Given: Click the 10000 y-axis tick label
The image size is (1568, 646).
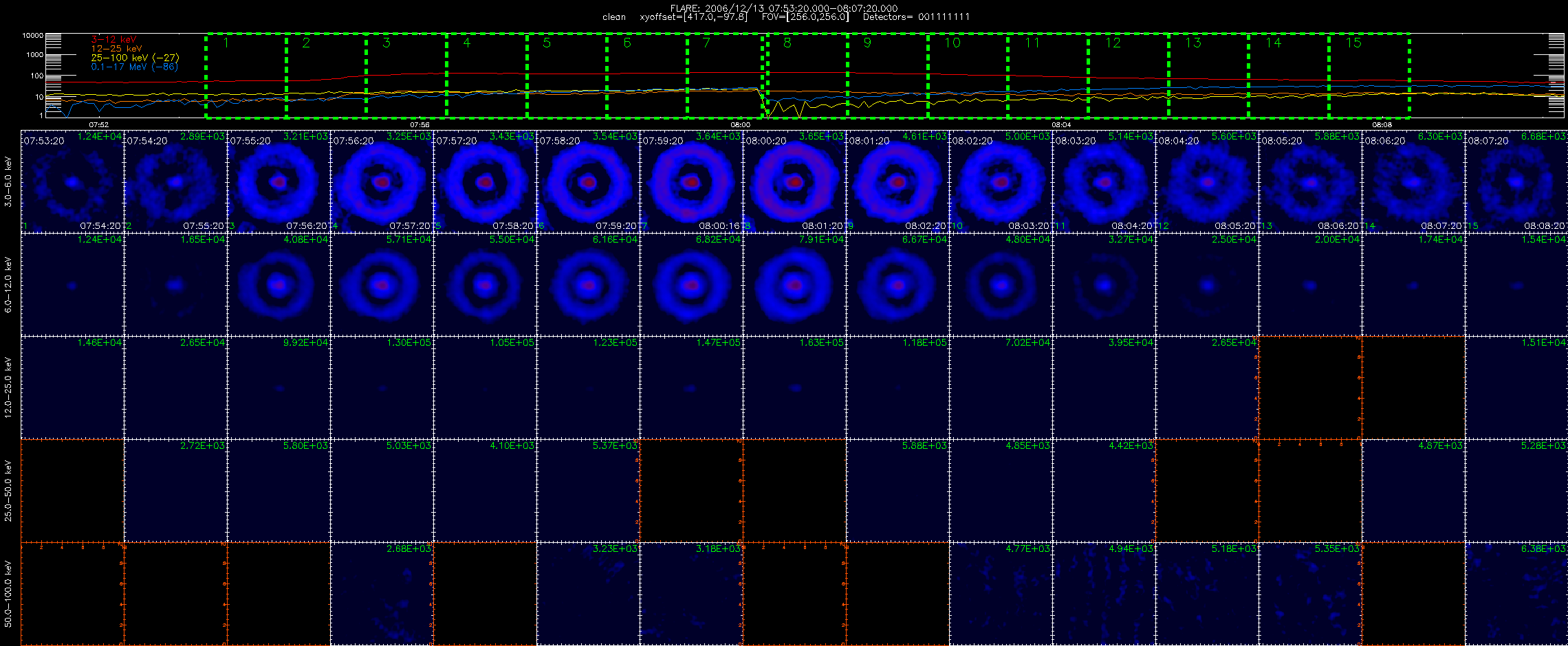Looking at the screenshot, I should tap(32, 35).
